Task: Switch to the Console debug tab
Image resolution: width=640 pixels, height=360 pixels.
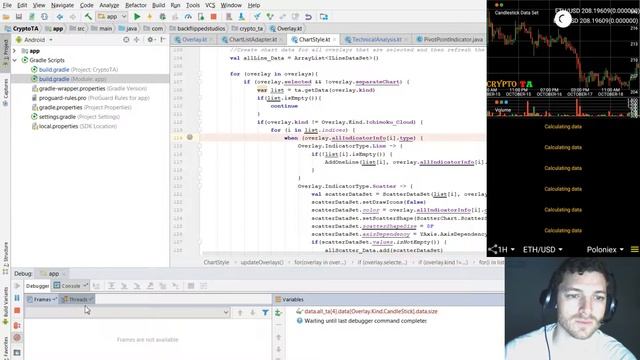Action: tap(71, 286)
